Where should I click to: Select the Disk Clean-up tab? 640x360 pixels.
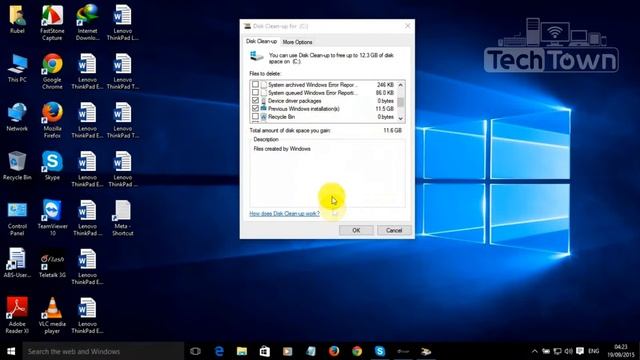click(x=261, y=42)
